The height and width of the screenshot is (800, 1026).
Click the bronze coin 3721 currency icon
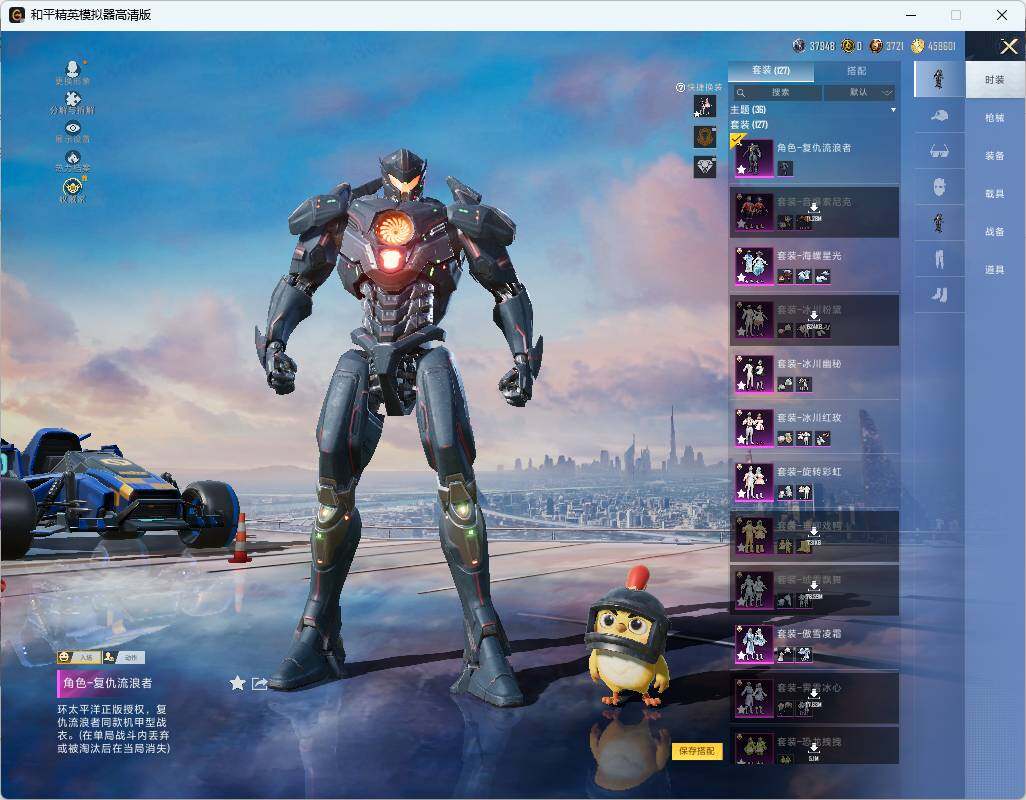[x=876, y=46]
